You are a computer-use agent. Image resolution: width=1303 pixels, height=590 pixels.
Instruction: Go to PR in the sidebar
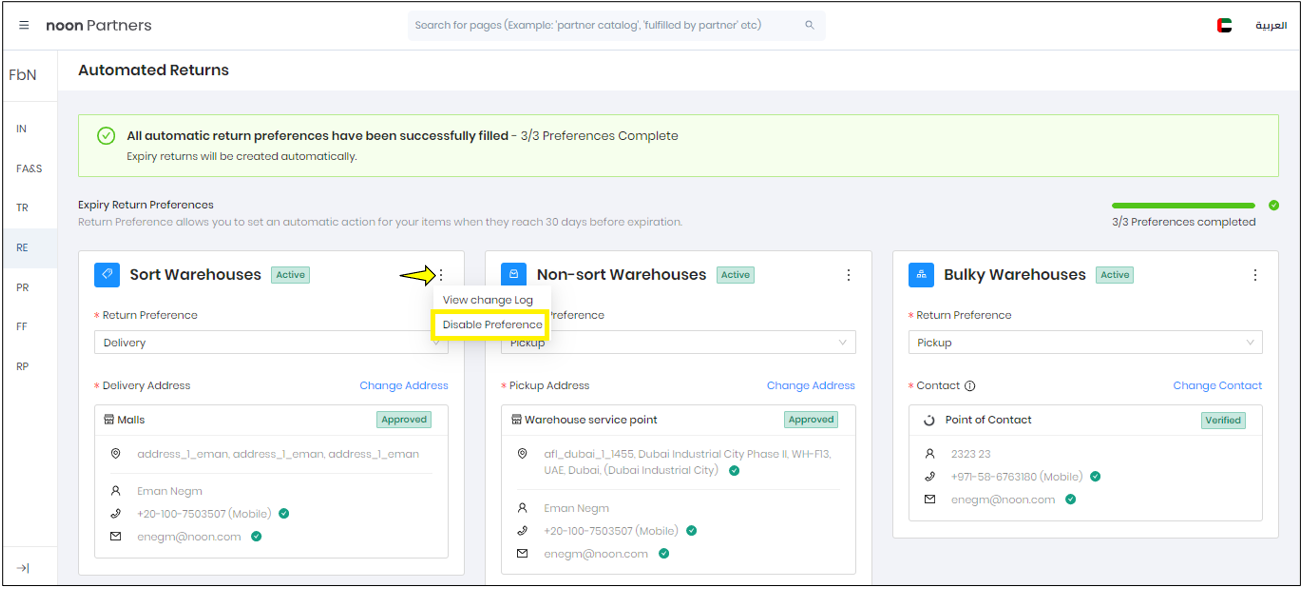tap(22, 287)
